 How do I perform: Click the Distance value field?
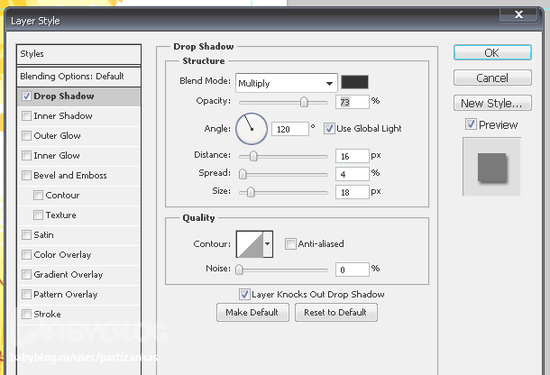352,156
